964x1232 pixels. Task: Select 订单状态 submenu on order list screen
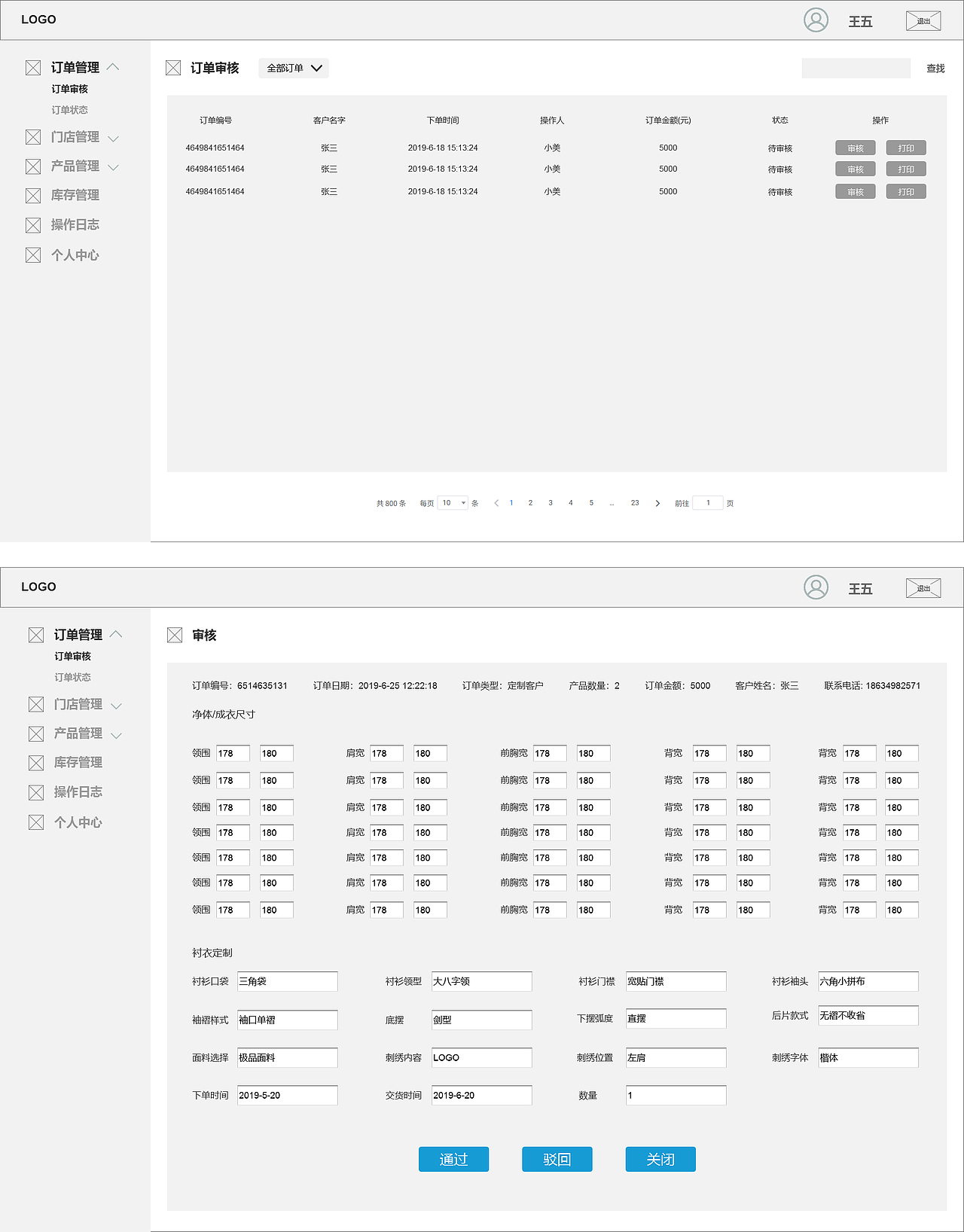click(69, 110)
